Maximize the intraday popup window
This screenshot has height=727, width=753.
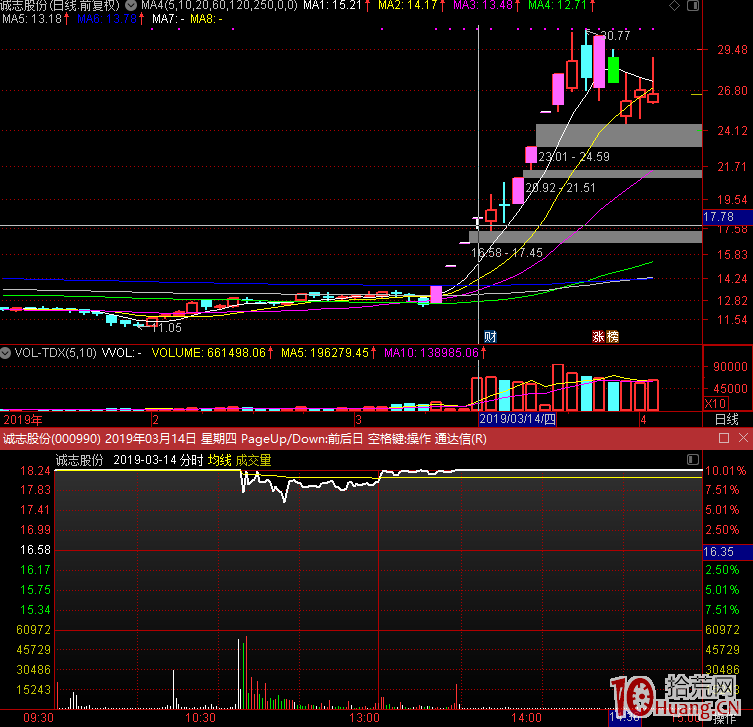(724, 438)
